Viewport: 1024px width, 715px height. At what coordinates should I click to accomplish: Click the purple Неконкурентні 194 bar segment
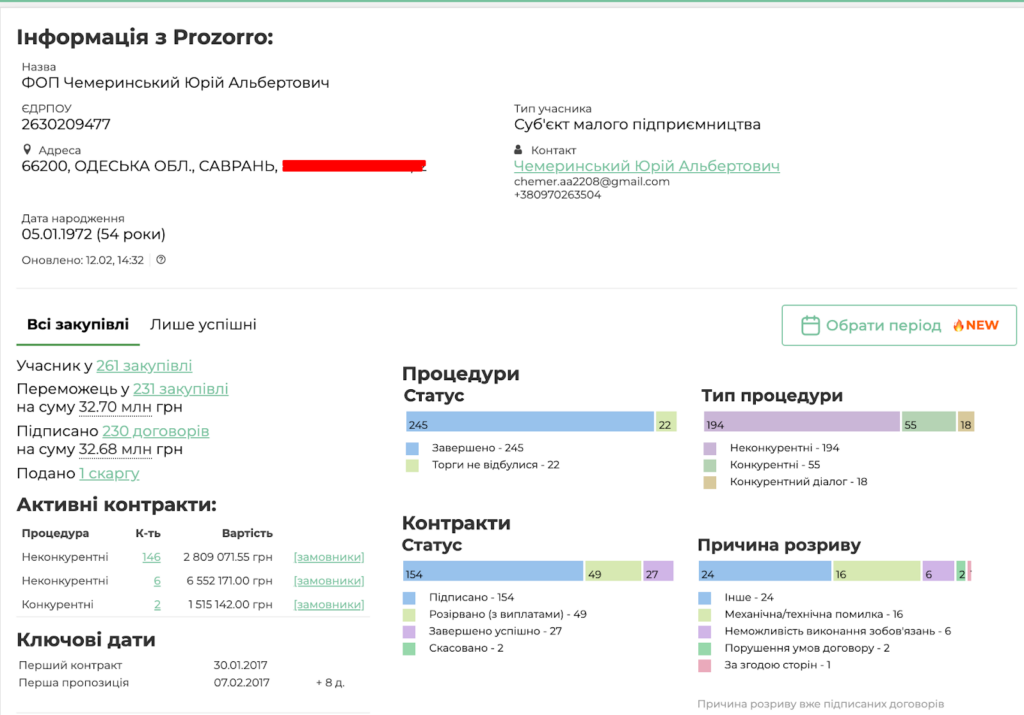click(x=801, y=422)
